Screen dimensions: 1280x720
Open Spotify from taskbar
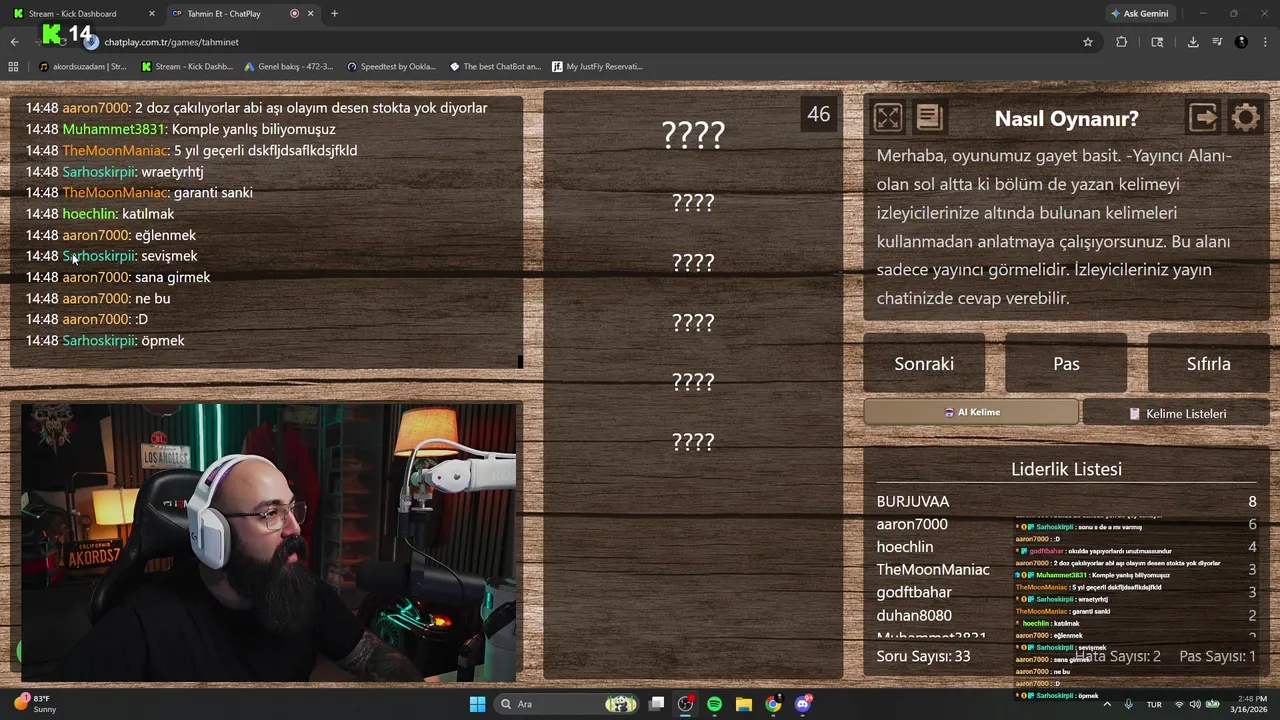point(714,704)
